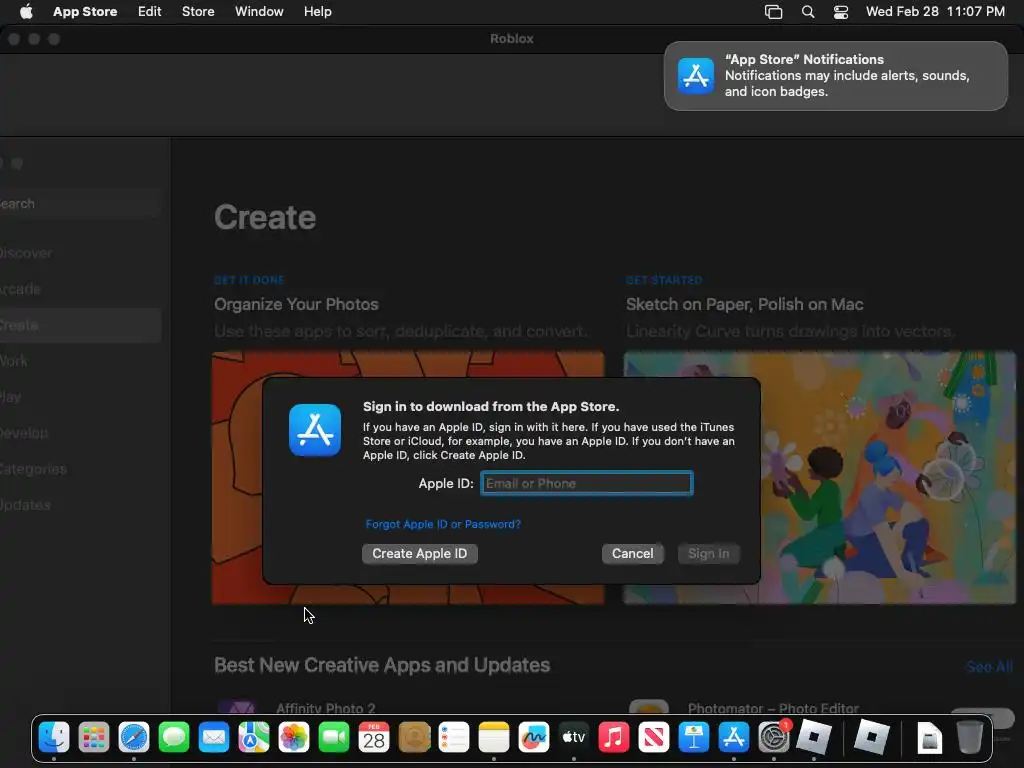This screenshot has height=768, width=1024.
Task: Select Create in App Store sidebar
Action: point(81,325)
